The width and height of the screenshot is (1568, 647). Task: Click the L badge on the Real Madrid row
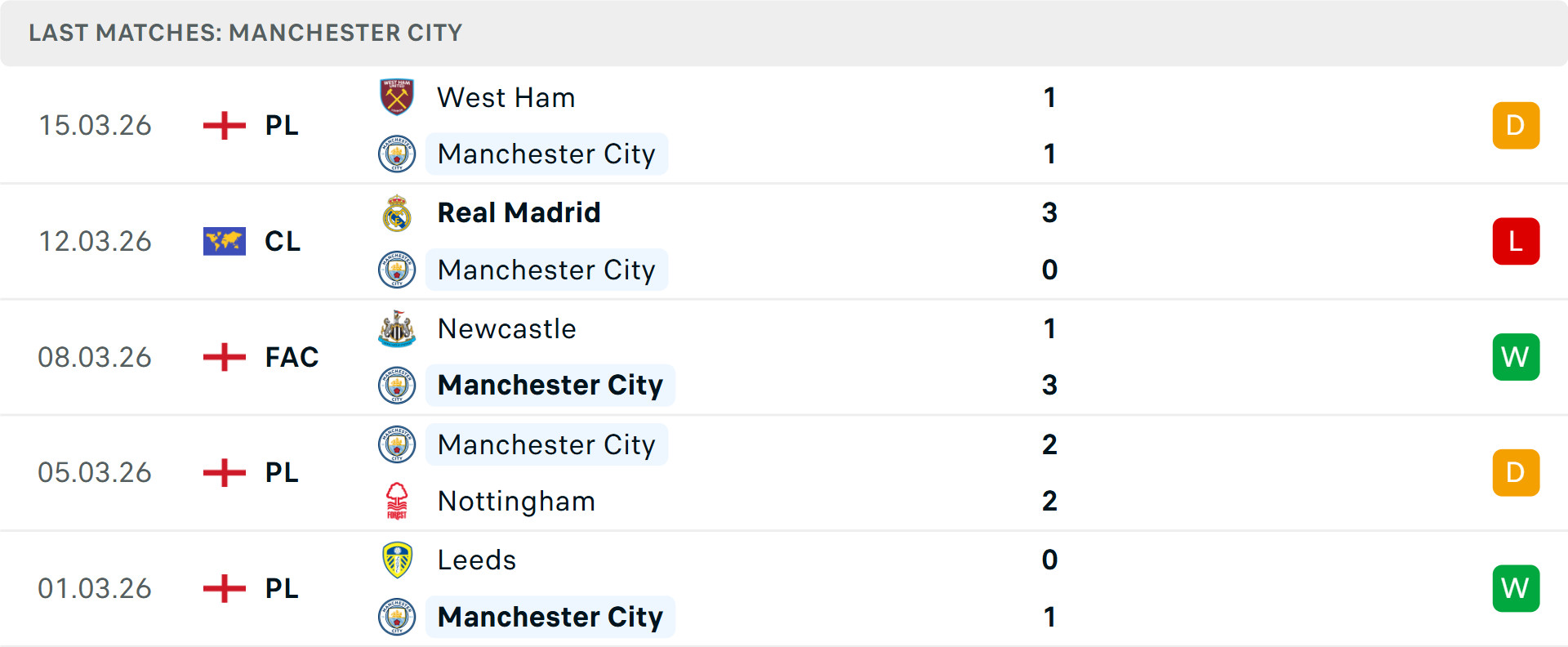1516,241
